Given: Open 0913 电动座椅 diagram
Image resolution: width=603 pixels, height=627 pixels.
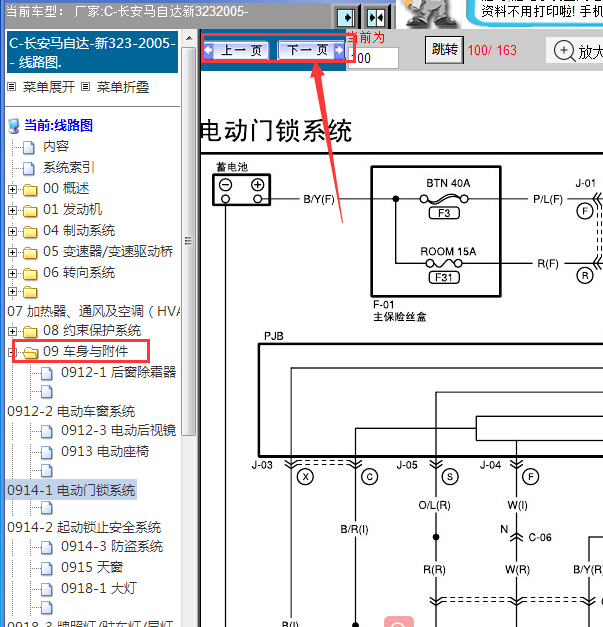Looking at the screenshot, I should click(105, 451).
